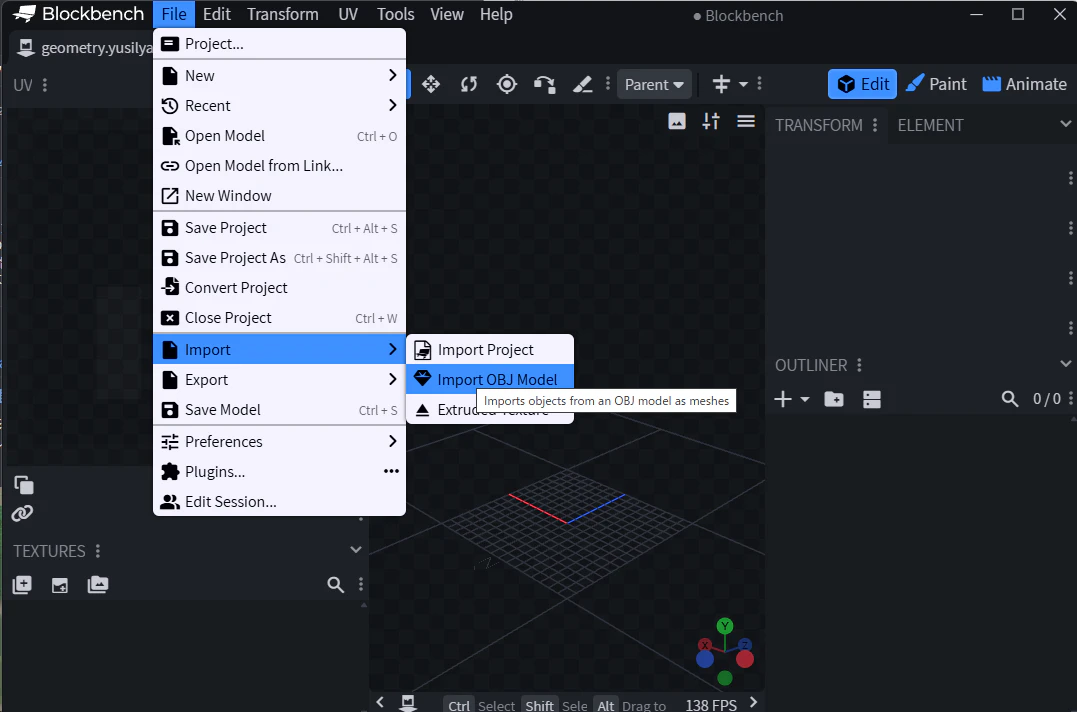Toggle Outliner more options icon
1077x712 pixels.
(872, 399)
